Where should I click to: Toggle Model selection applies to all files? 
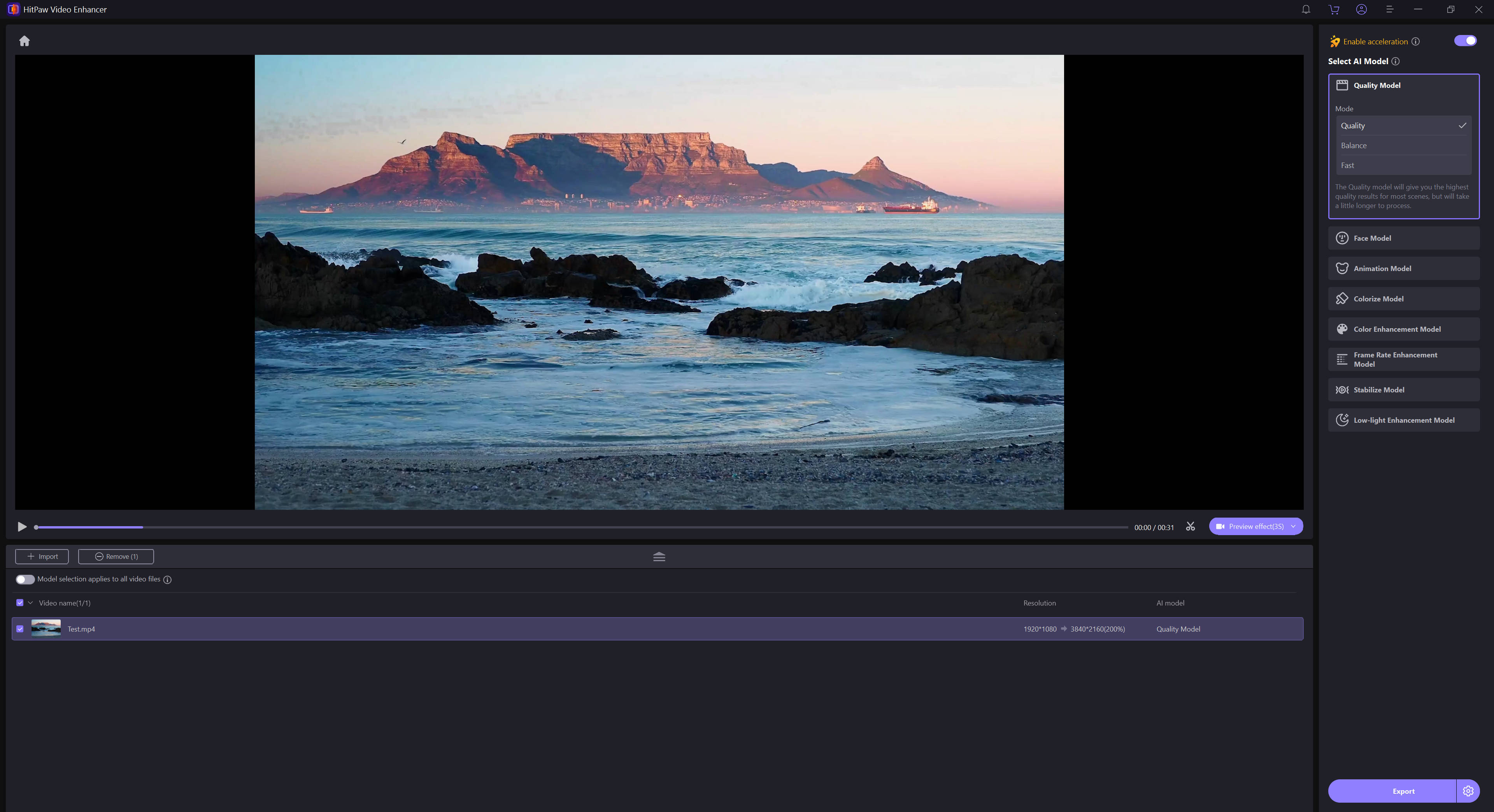(25, 579)
